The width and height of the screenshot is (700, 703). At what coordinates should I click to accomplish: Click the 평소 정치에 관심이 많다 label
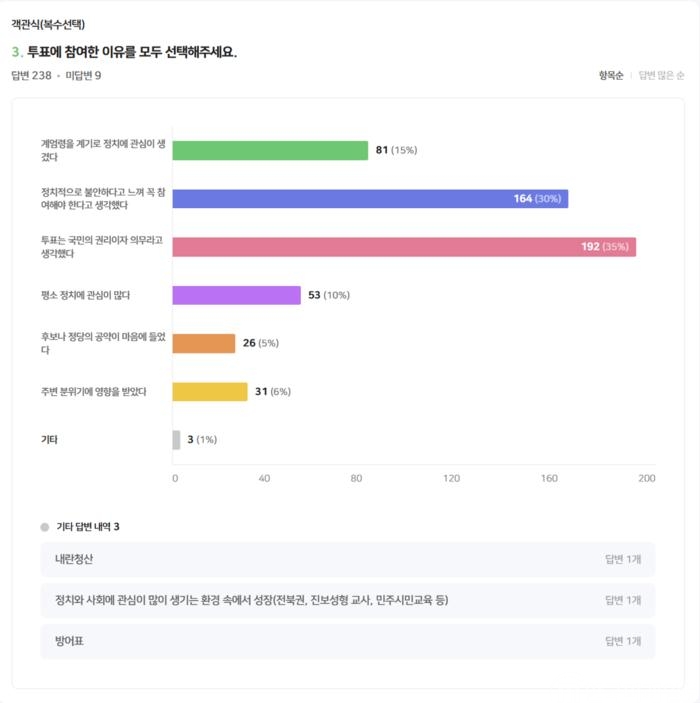pyautogui.click(x=85, y=295)
